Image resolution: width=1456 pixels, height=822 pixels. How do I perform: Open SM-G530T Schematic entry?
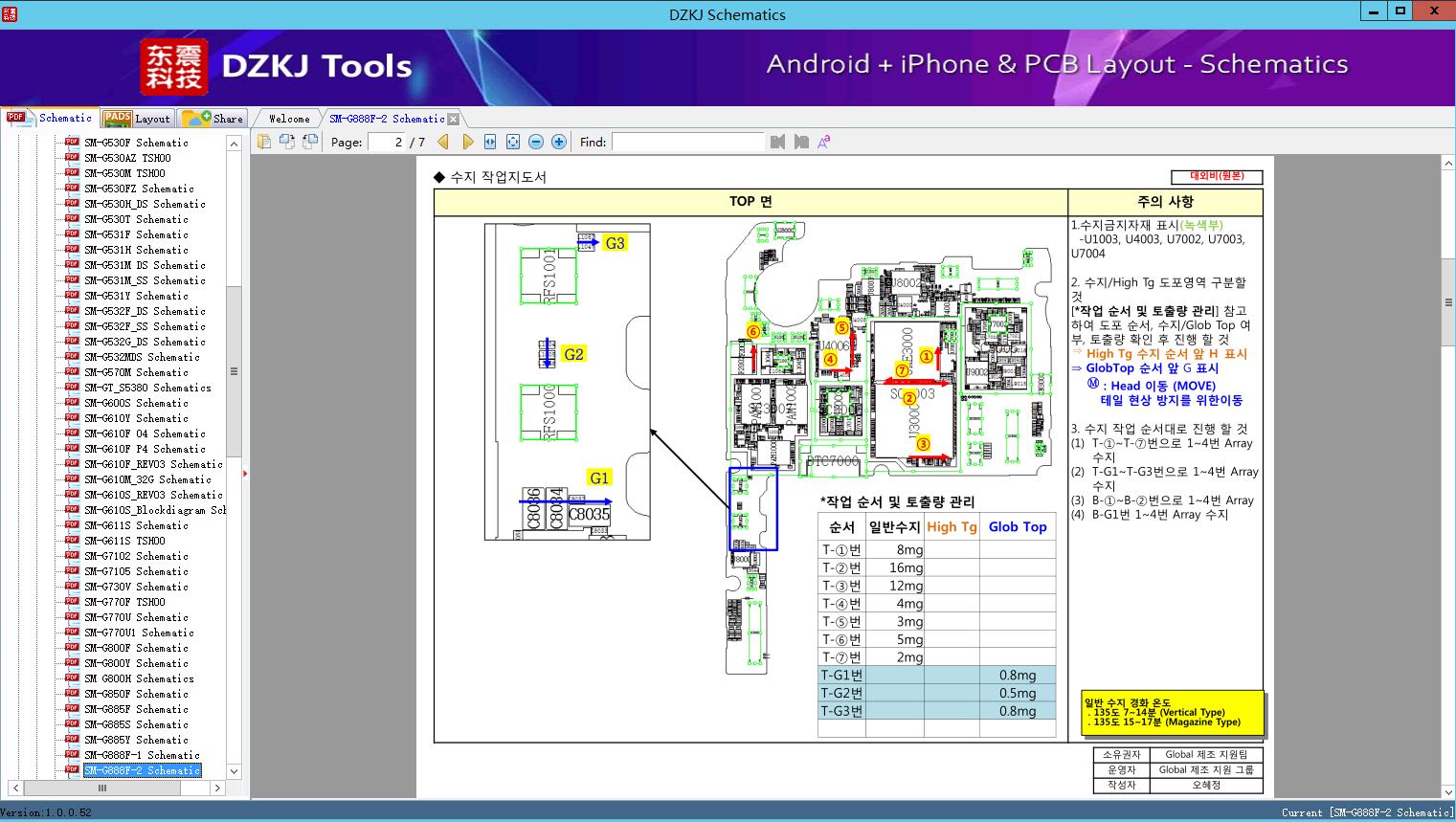pos(136,219)
